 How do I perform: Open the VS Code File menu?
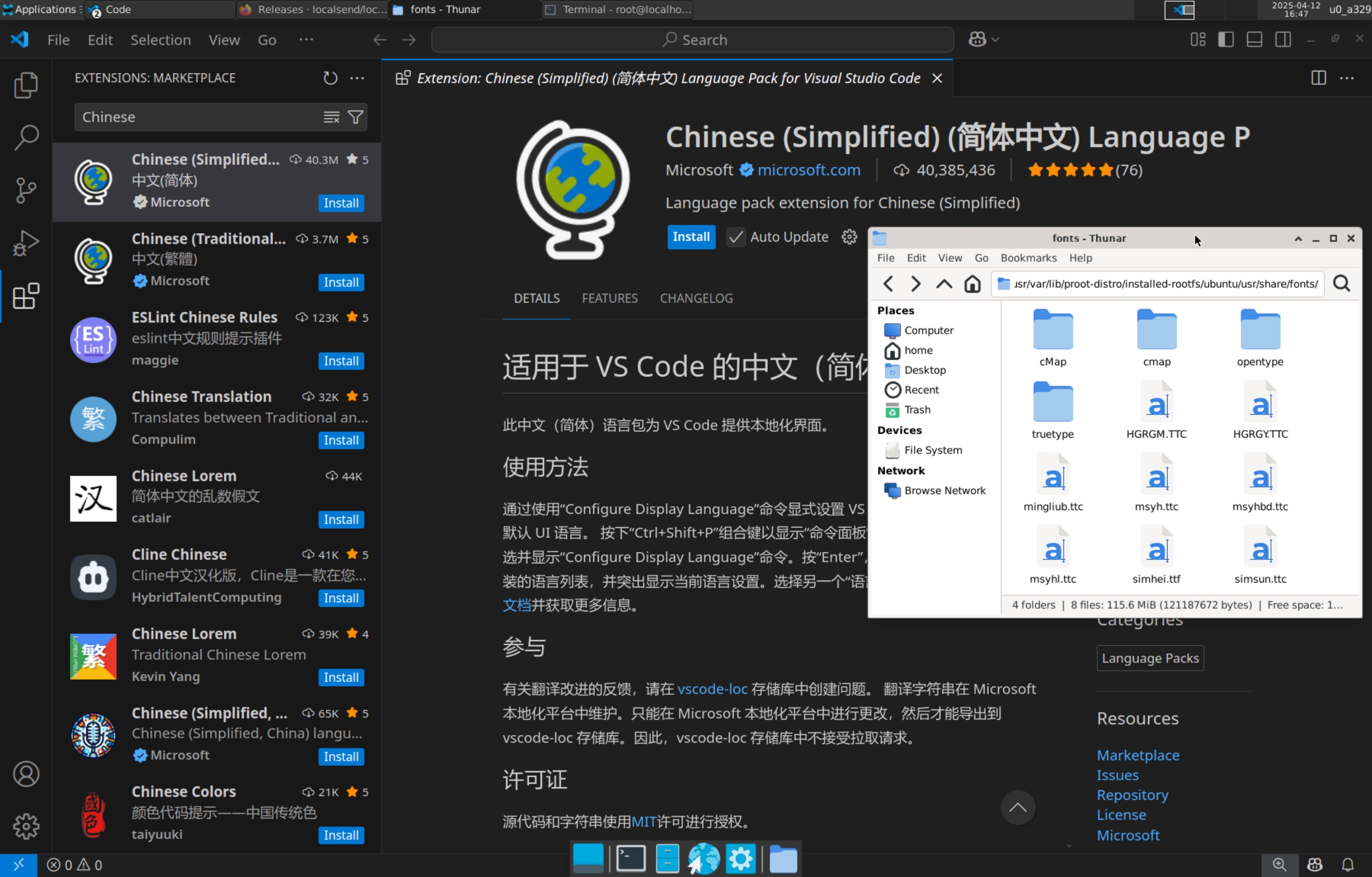click(58, 40)
